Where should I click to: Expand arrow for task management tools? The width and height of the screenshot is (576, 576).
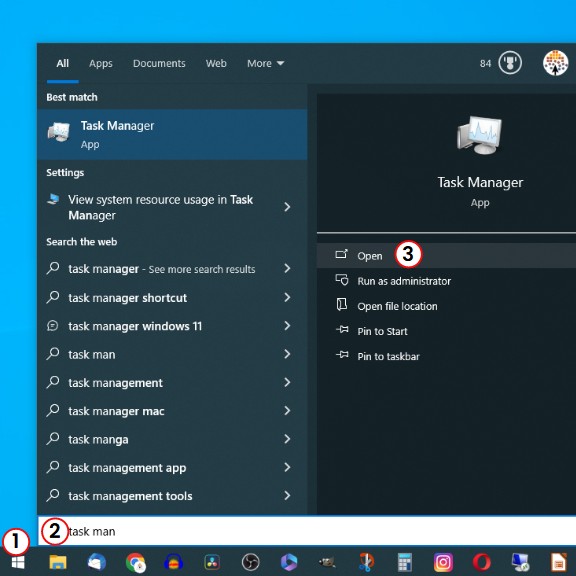pyautogui.click(x=287, y=496)
